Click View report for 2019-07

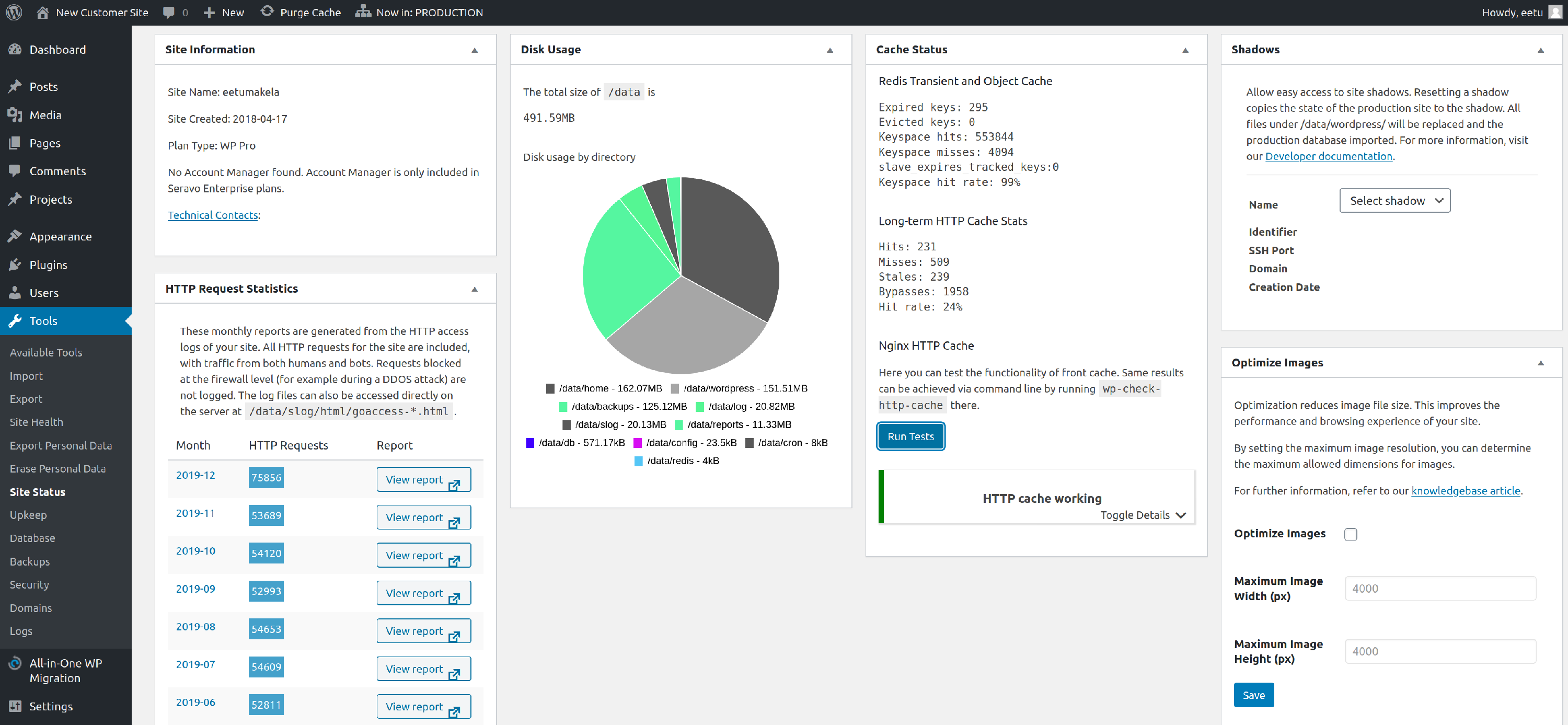[423, 669]
